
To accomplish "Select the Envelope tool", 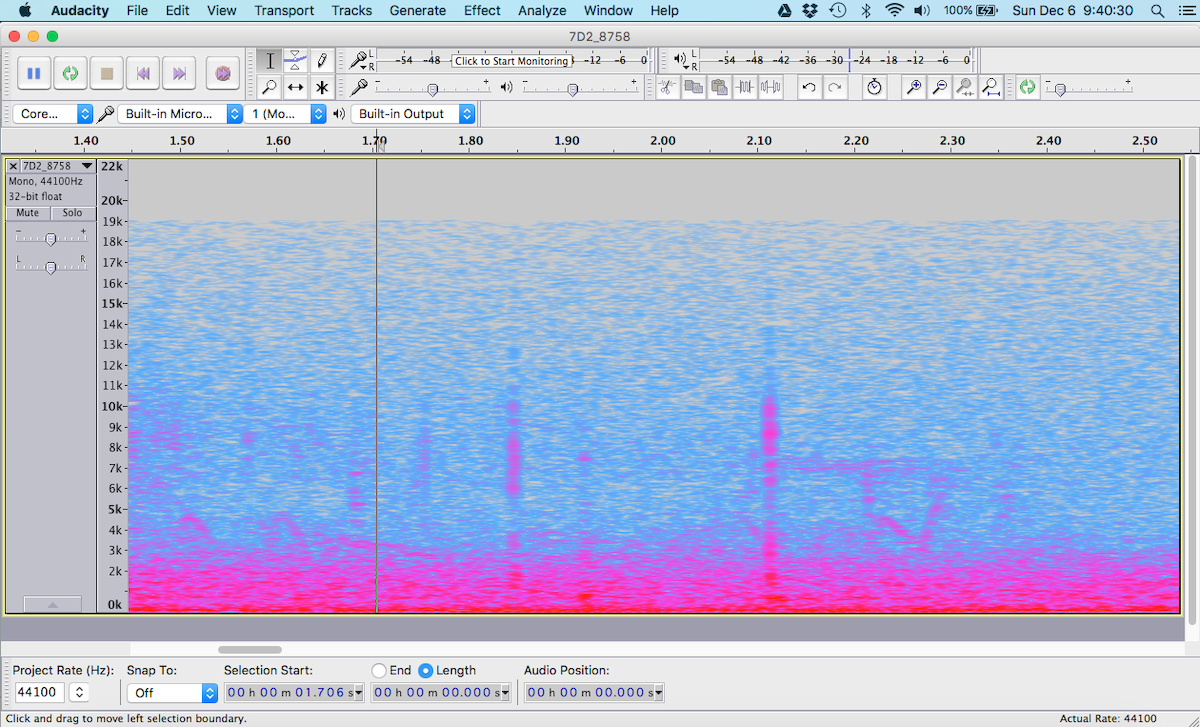I will [295, 61].
